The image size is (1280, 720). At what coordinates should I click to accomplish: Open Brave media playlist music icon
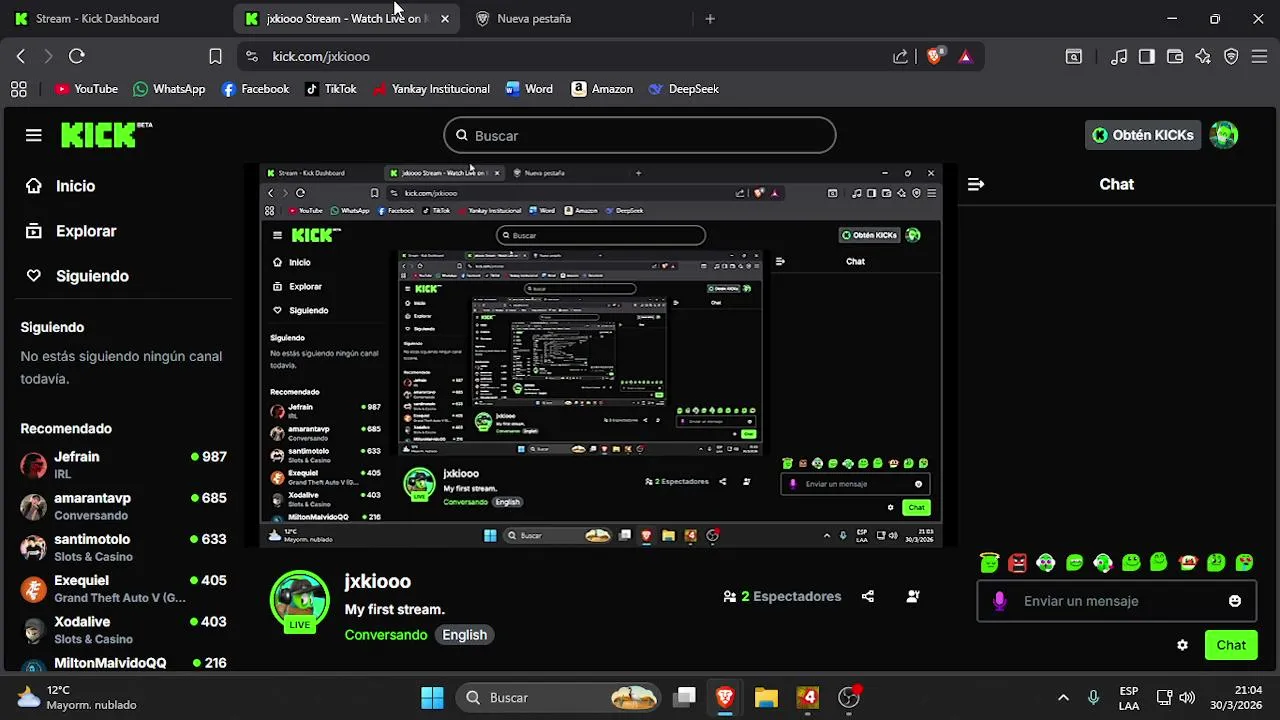1119,57
